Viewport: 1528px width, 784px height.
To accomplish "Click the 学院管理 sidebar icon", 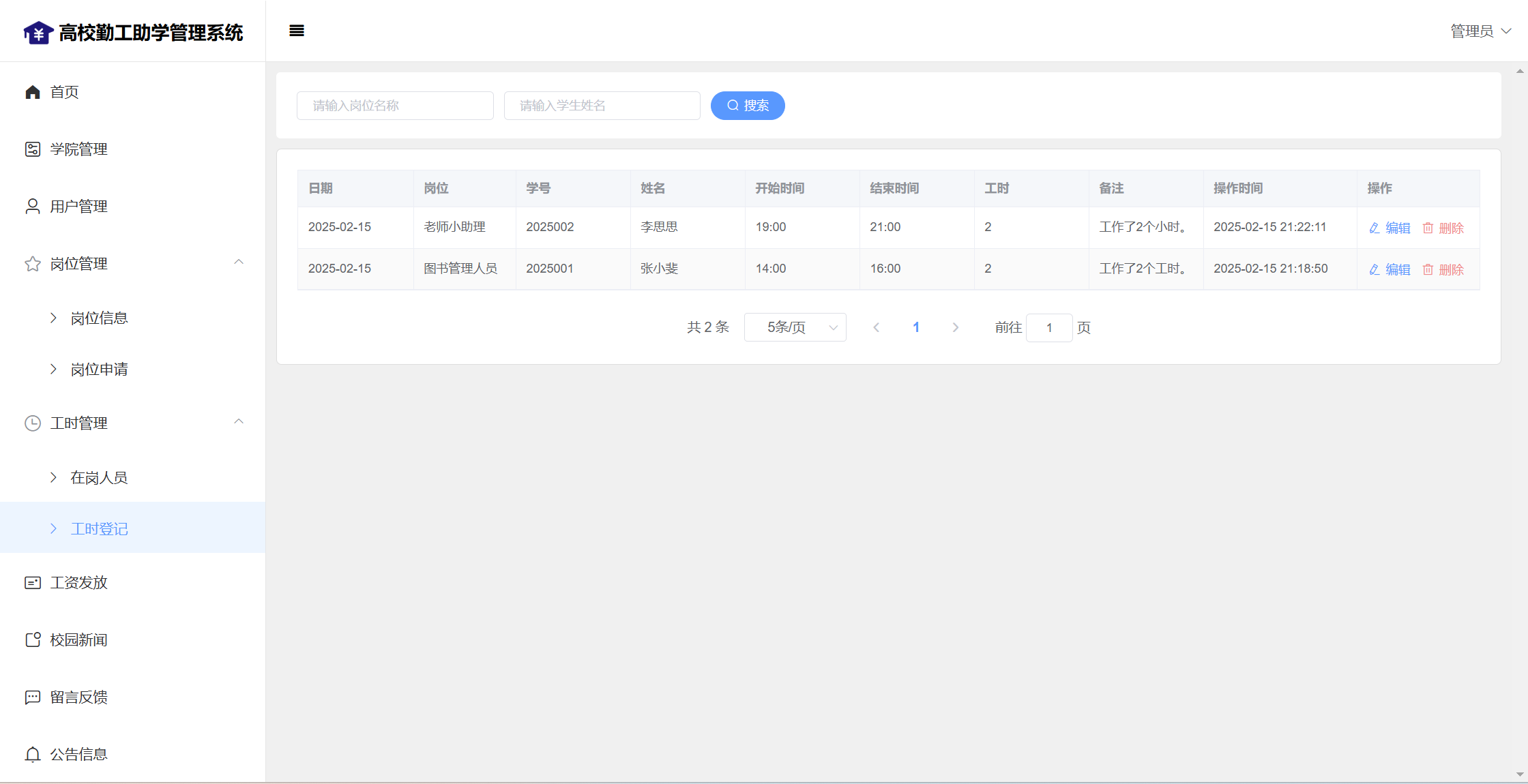I will (33, 149).
